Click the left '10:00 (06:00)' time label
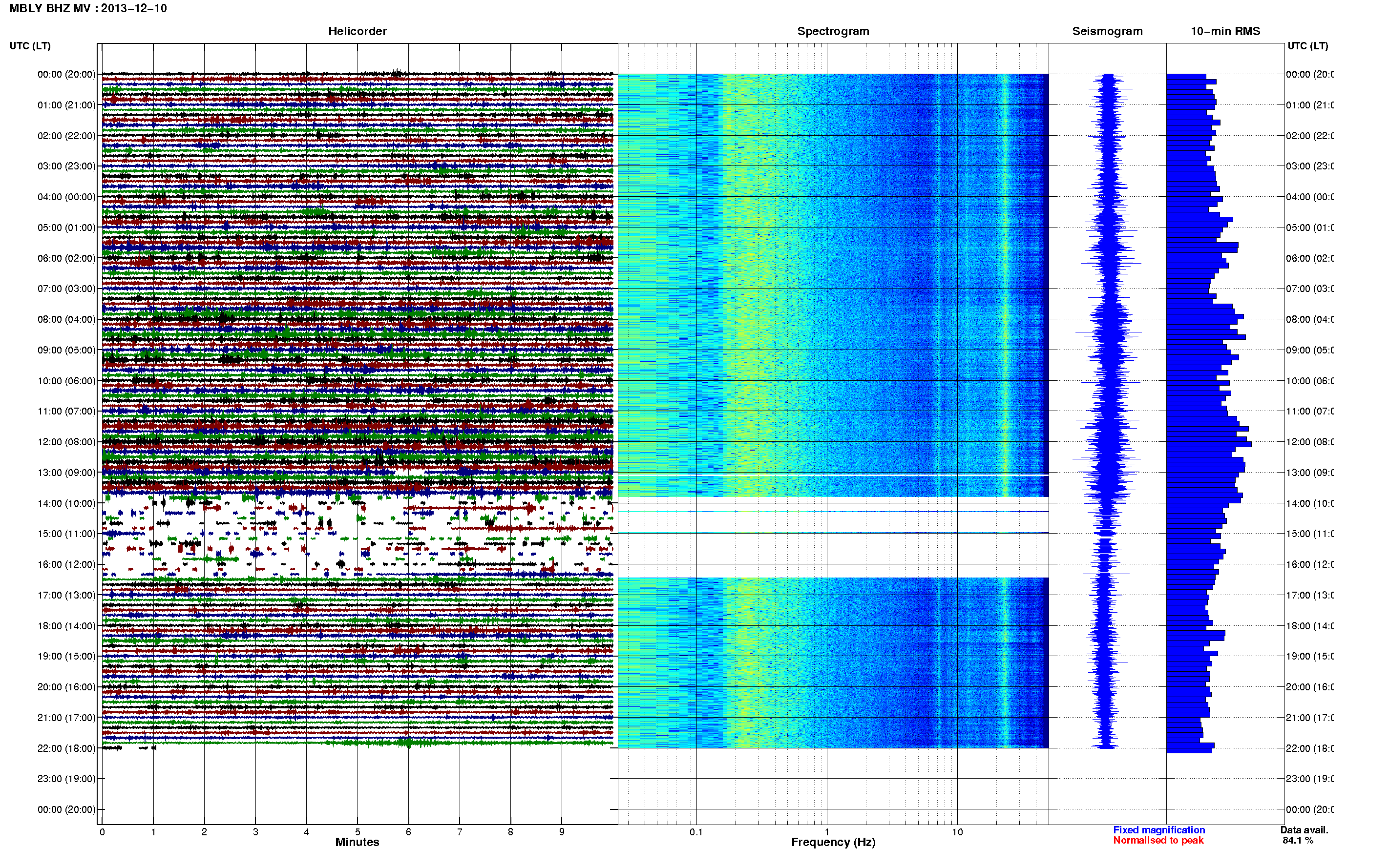 (66, 381)
